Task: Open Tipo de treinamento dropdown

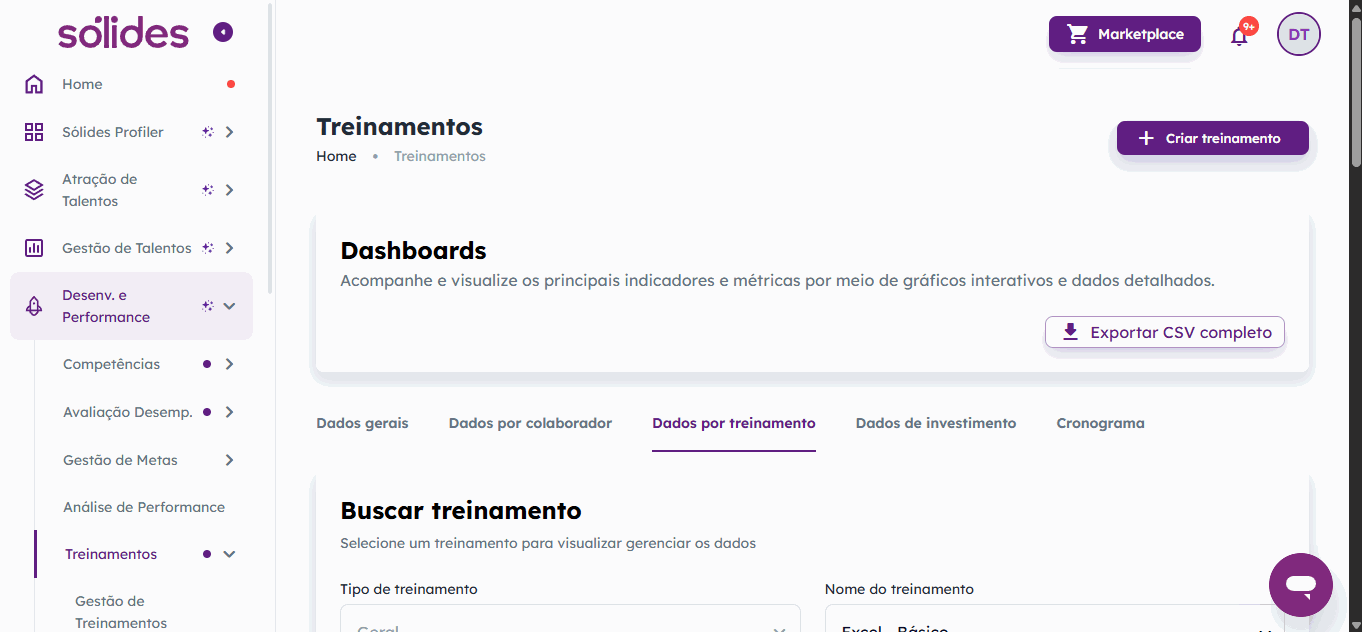Action: click(570, 618)
